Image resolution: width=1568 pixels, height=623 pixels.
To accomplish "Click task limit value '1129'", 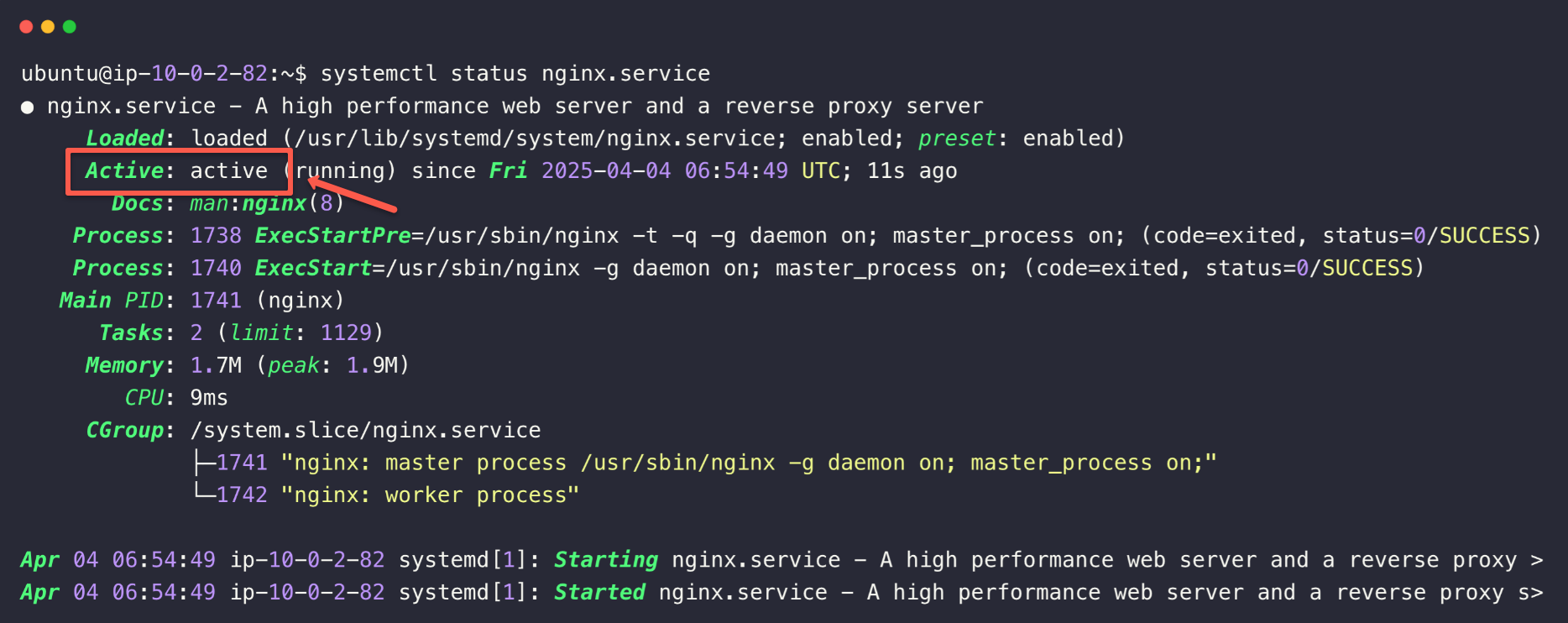I will (346, 333).
